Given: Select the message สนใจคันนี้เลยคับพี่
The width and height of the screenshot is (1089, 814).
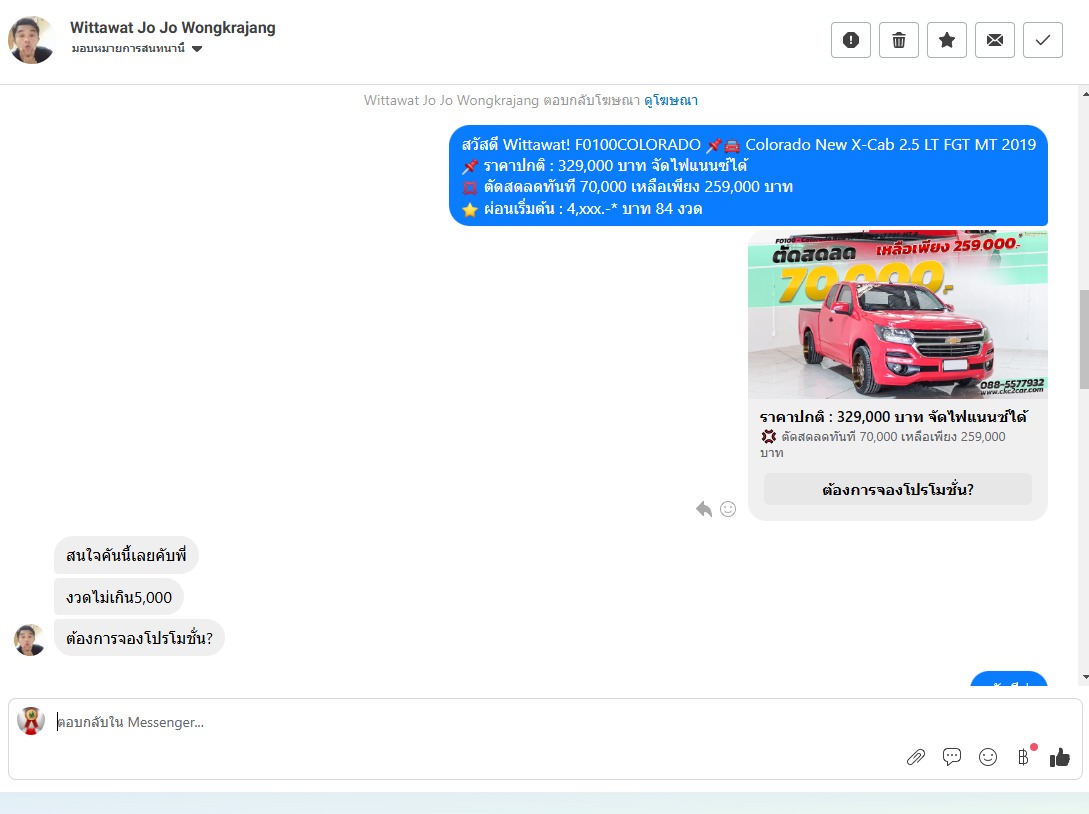Looking at the screenshot, I should tap(126, 556).
